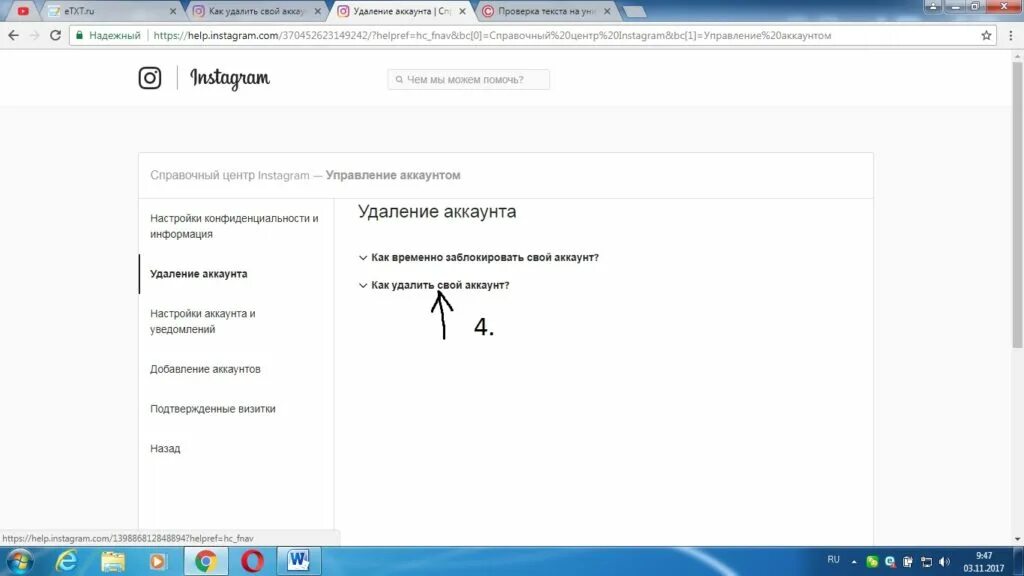This screenshot has width=1024, height=576.
Task: Open 'Настройки аккаунта и уведомлений' sidebar item
Action: pos(202,321)
